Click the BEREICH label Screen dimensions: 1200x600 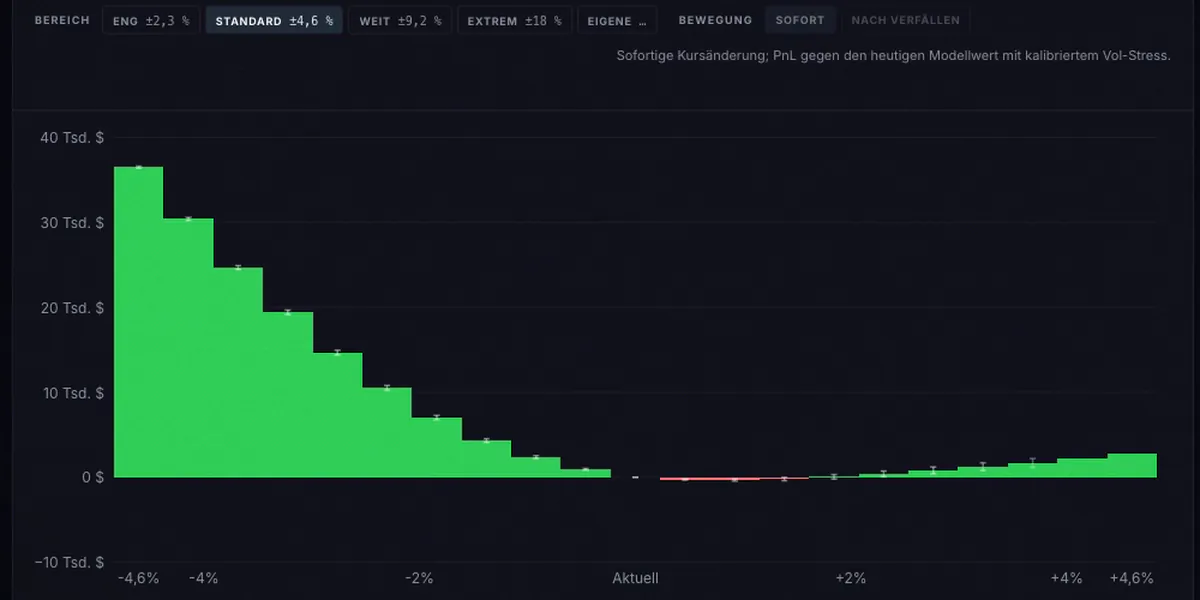[62, 20]
